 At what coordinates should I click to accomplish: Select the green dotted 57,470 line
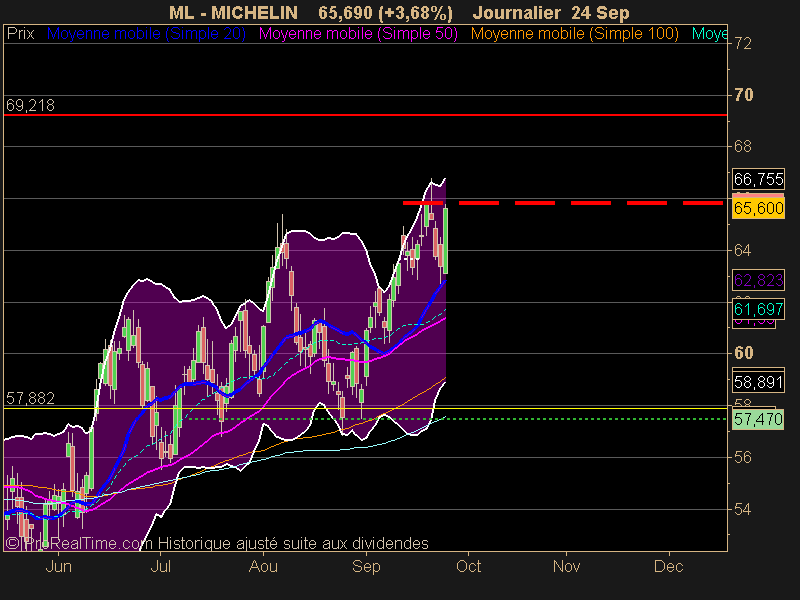[457, 419]
